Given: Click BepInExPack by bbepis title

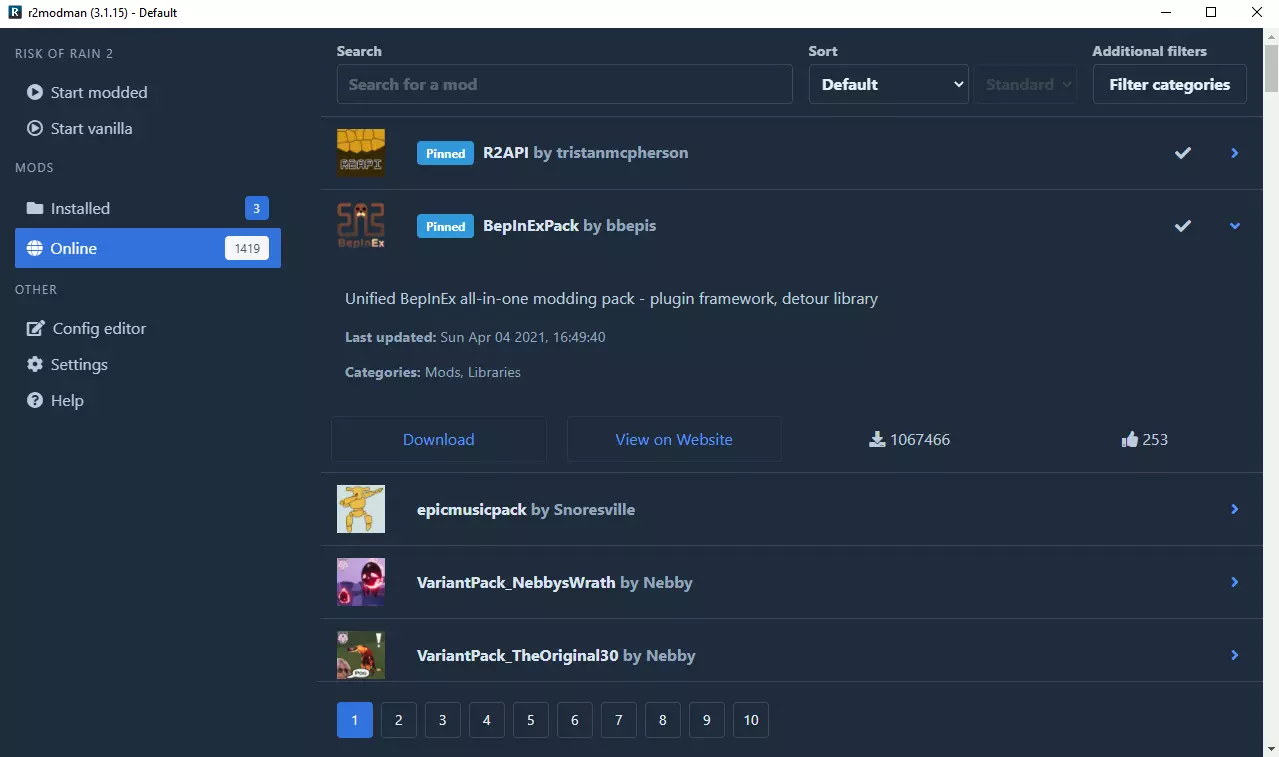Looking at the screenshot, I should 570,226.
